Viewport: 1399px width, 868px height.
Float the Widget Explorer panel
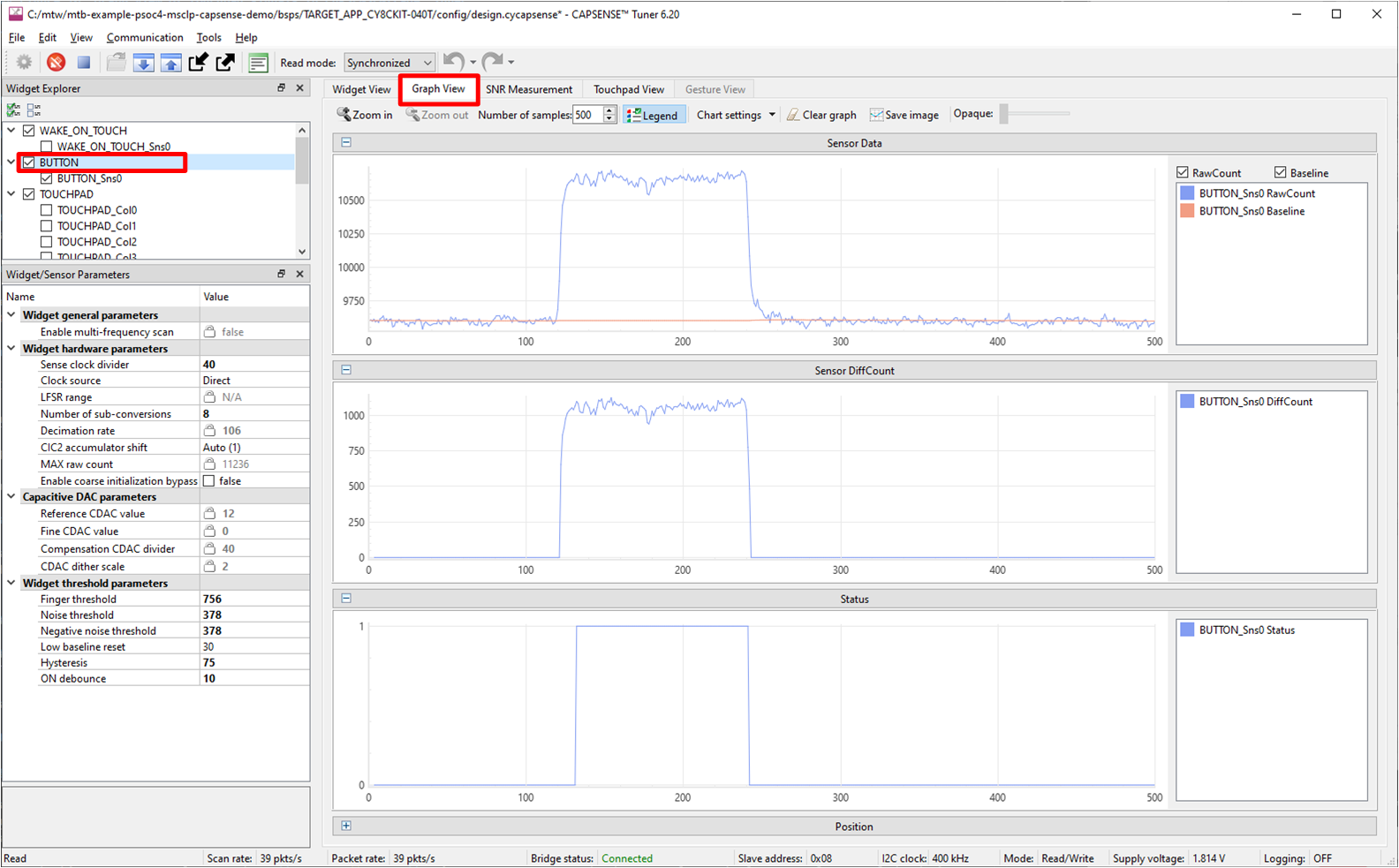pos(282,87)
